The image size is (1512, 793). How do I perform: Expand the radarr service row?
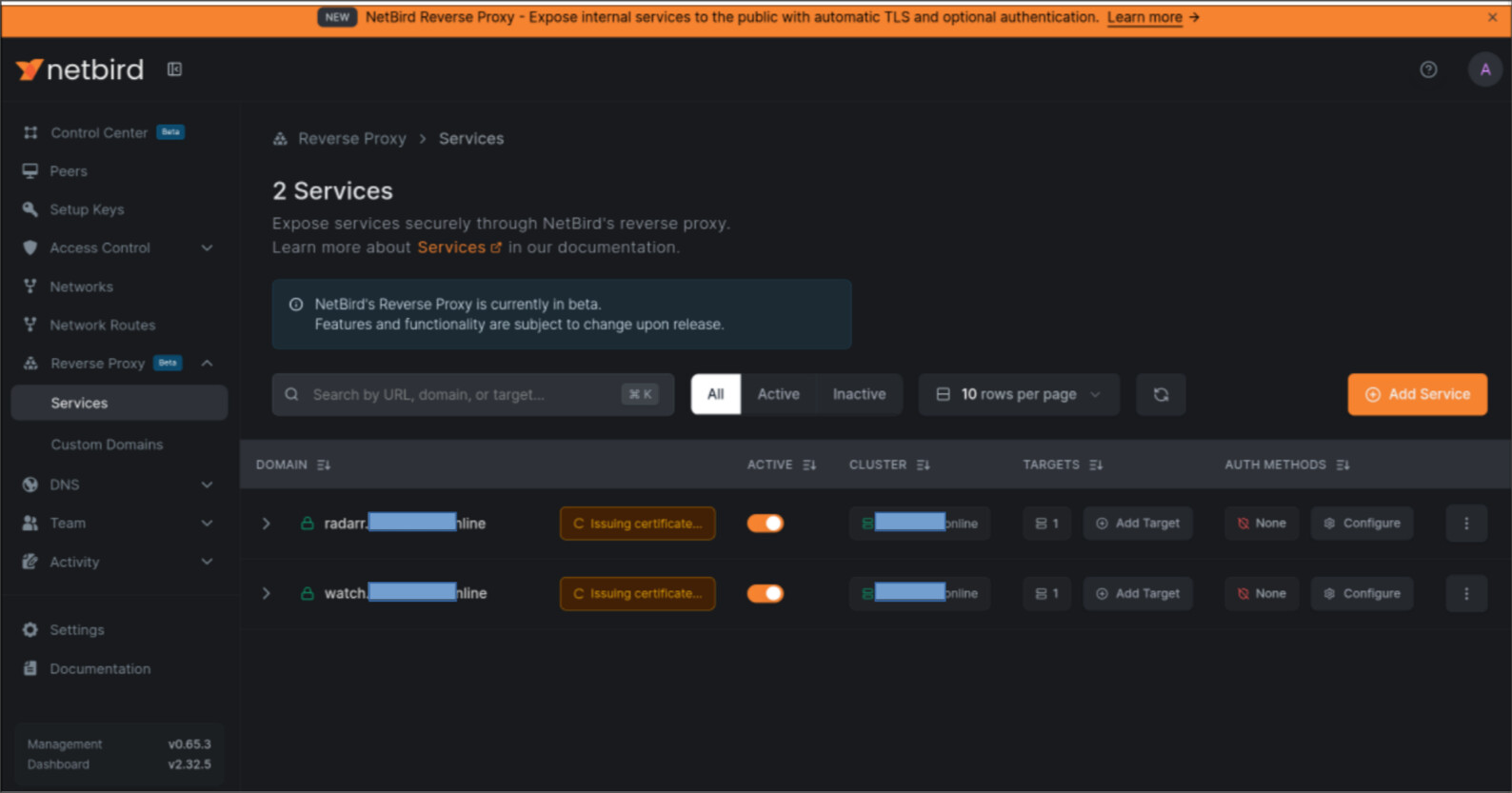coord(267,524)
